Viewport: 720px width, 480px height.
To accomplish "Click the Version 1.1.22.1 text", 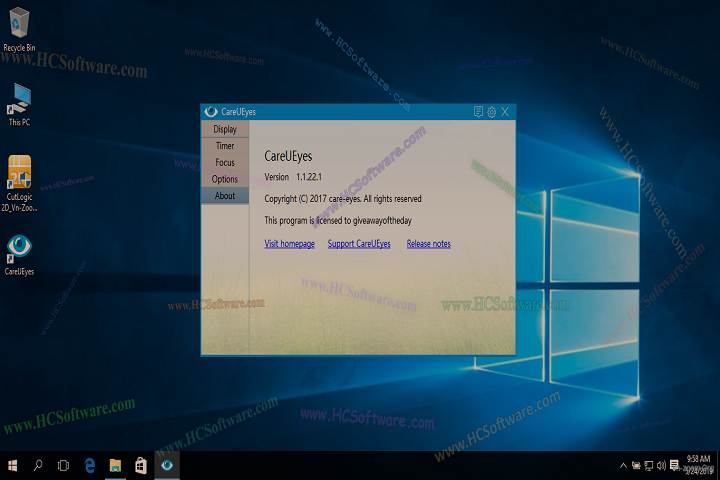I will (293, 177).
